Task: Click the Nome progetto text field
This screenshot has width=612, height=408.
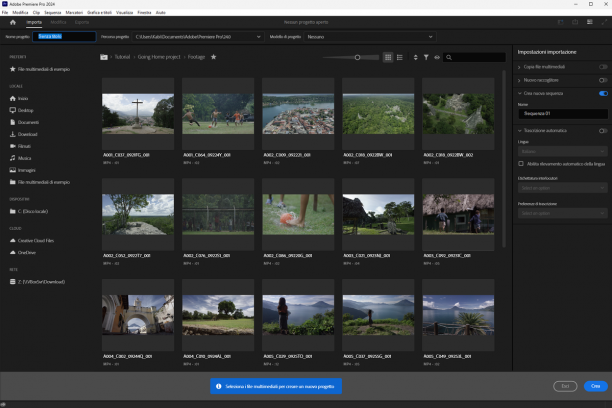Action: [x=64, y=36]
